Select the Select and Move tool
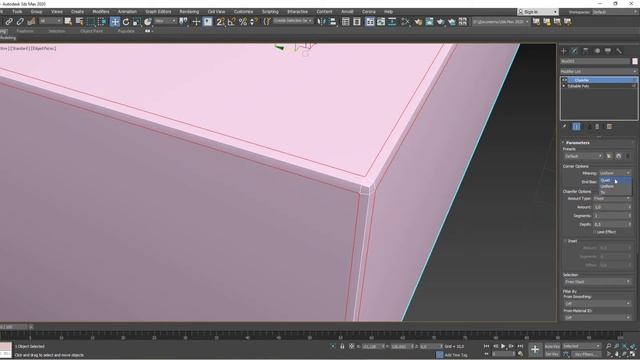The height and width of the screenshot is (360, 640). pyautogui.click(x=115, y=22)
